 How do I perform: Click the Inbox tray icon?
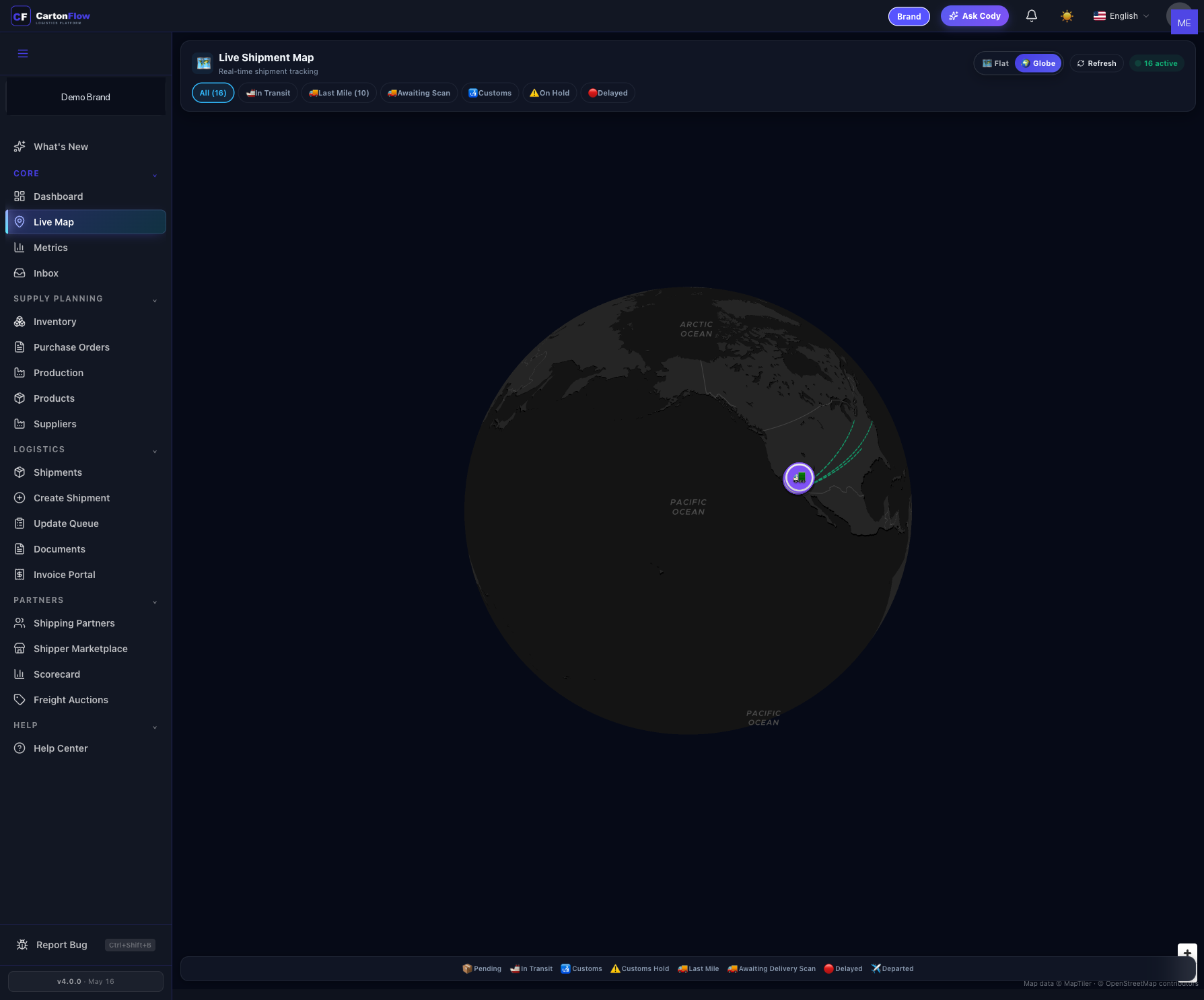[x=20, y=273]
